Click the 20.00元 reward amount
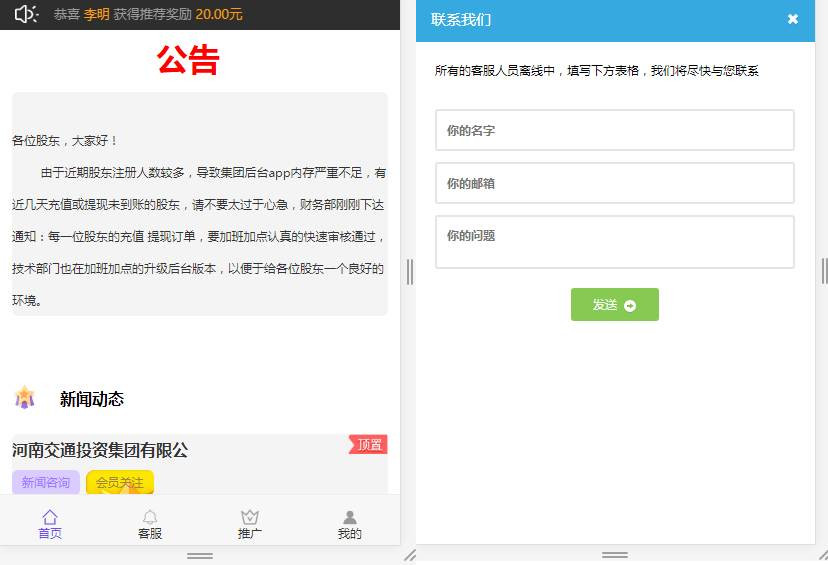828x565 pixels. (219, 14)
